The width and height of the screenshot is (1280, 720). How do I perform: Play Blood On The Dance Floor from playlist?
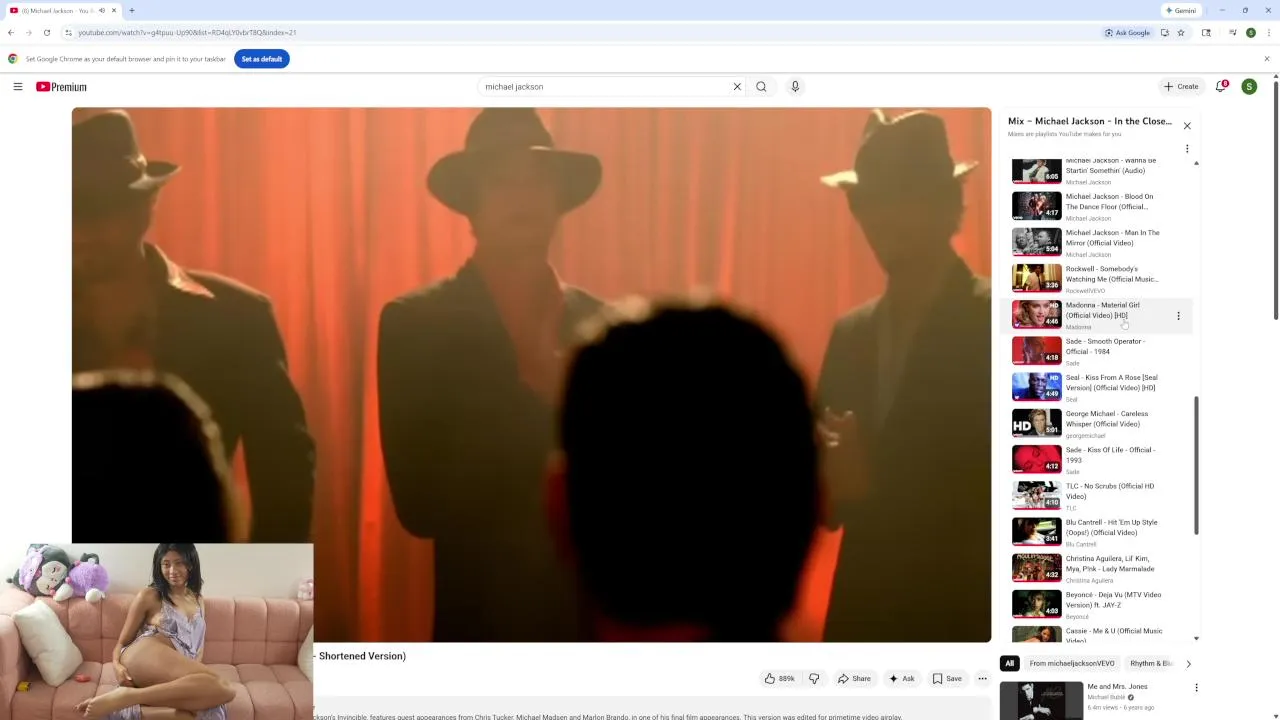point(1097,206)
